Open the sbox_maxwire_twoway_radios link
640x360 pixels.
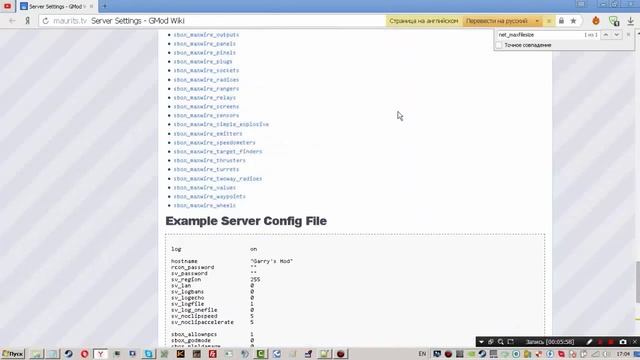point(218,178)
